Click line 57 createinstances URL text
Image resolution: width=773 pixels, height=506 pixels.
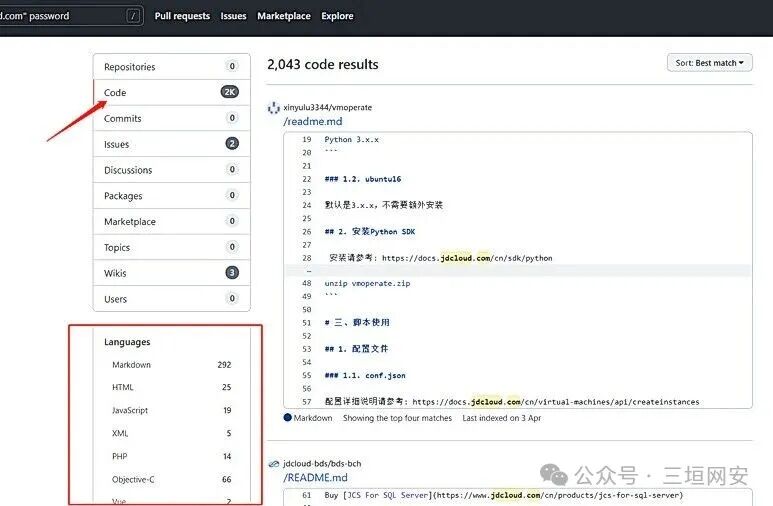556,402
